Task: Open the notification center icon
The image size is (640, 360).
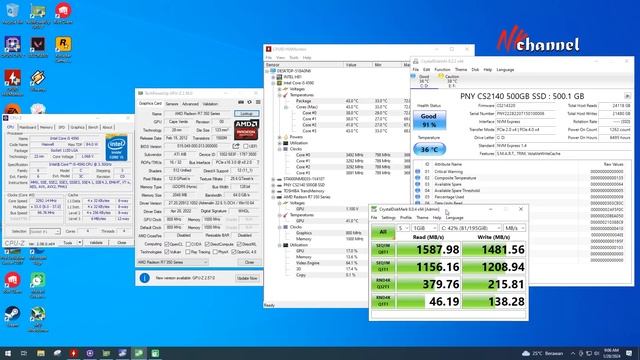Action: point(629,353)
